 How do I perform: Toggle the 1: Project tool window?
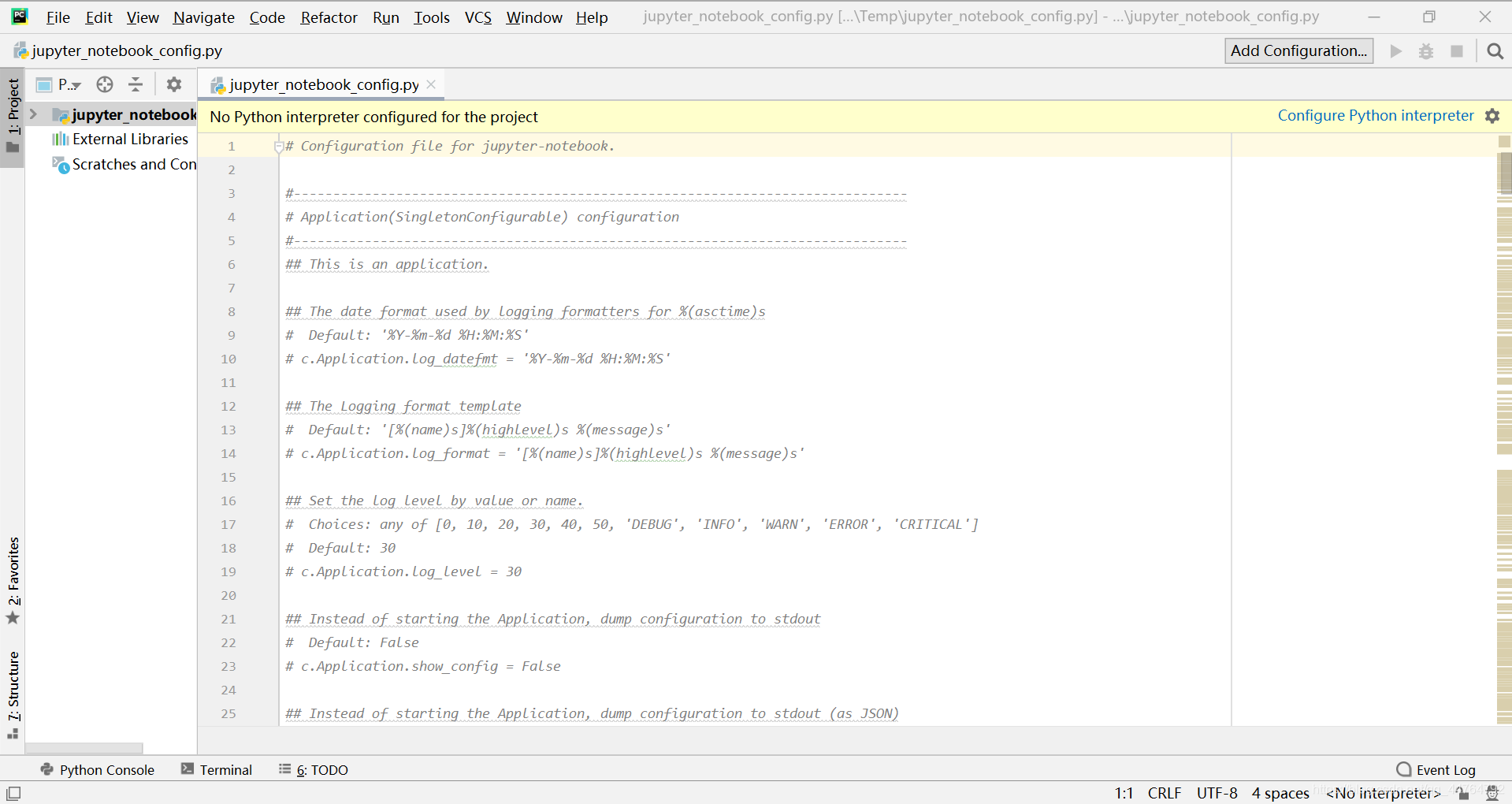pos(13,116)
